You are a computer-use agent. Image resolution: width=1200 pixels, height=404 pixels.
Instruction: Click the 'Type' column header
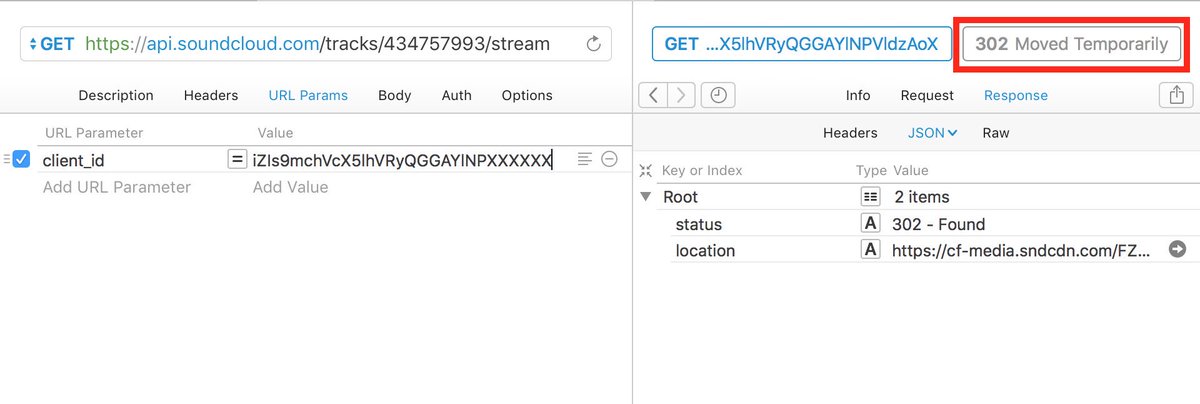(x=871, y=171)
